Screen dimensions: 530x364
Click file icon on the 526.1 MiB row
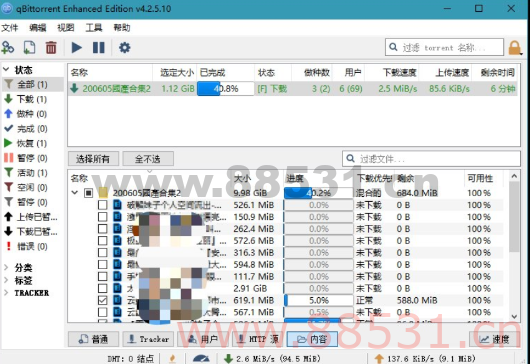(117, 205)
